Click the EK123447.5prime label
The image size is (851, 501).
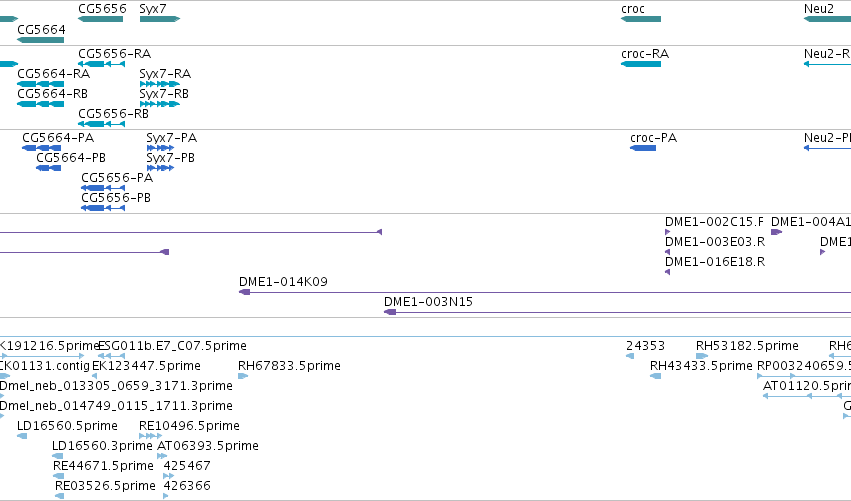[146, 366]
